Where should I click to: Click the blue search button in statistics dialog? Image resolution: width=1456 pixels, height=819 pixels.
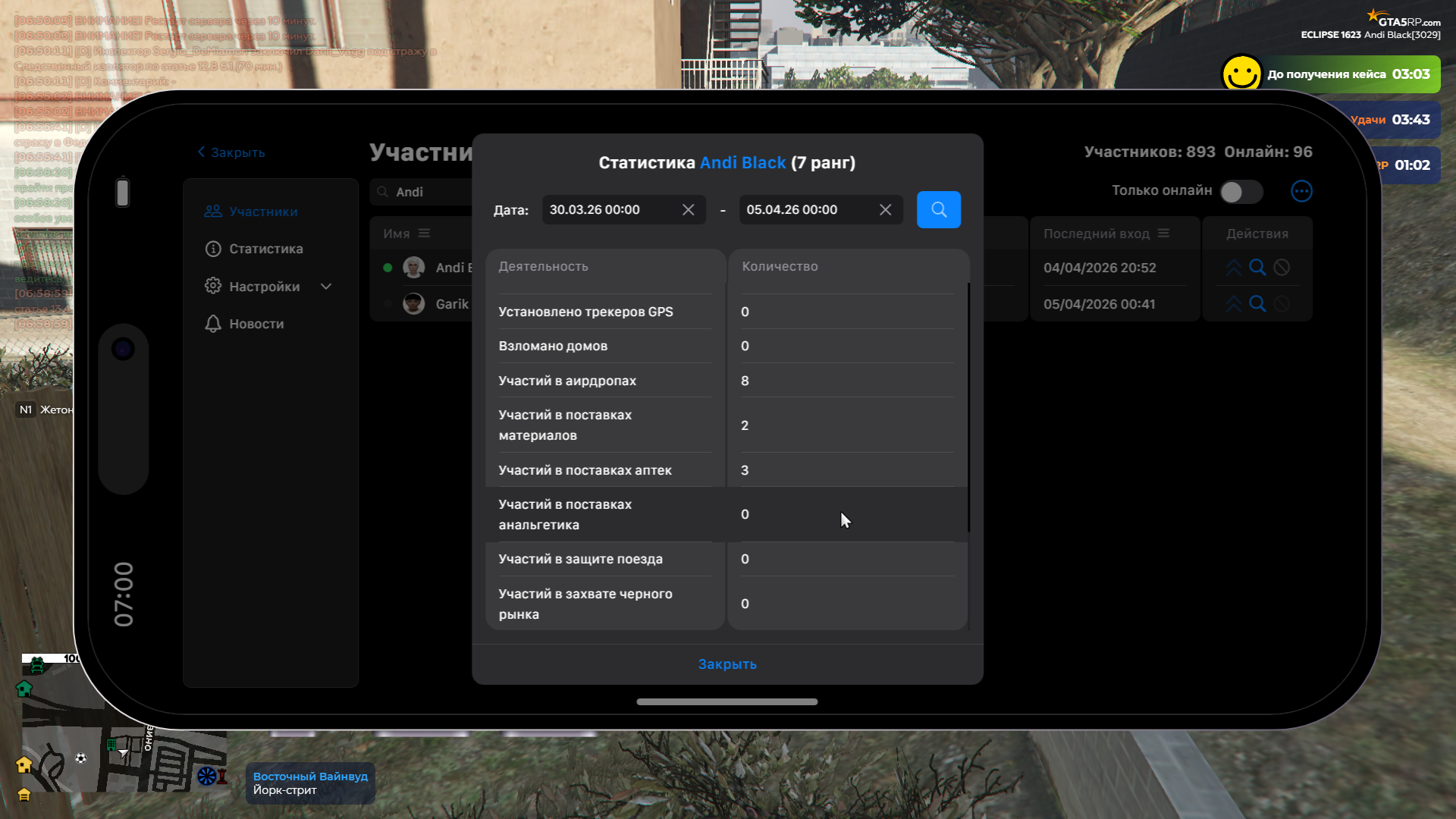point(938,209)
